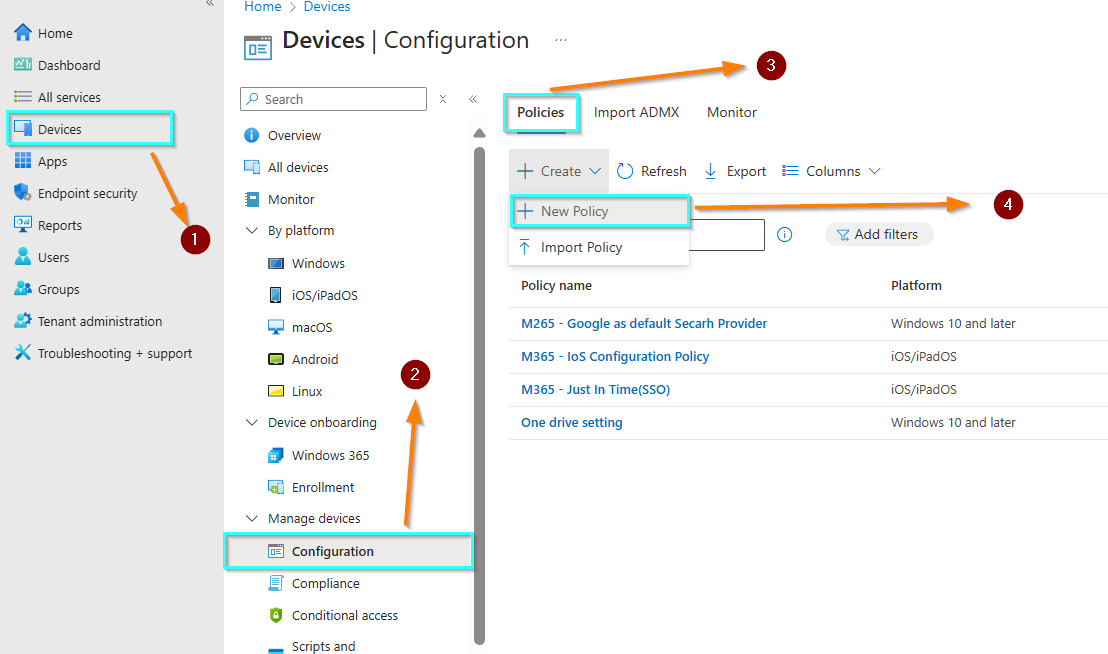Open the more options ellipsis next to title
1108x654 pixels.
coord(560,40)
